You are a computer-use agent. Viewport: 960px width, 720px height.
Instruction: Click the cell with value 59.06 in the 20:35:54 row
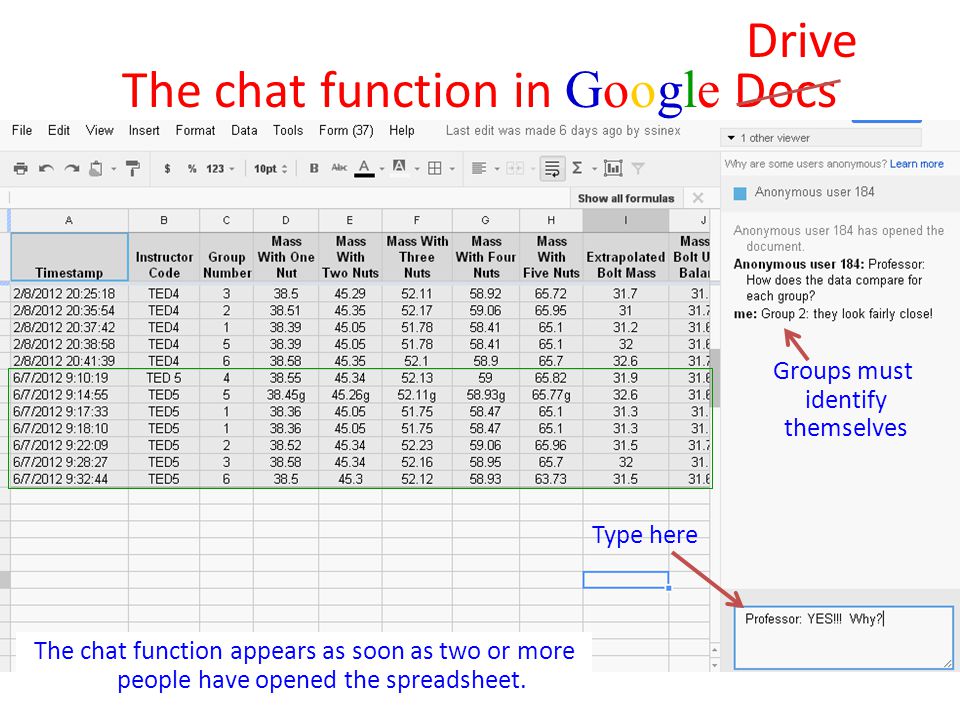(486, 311)
